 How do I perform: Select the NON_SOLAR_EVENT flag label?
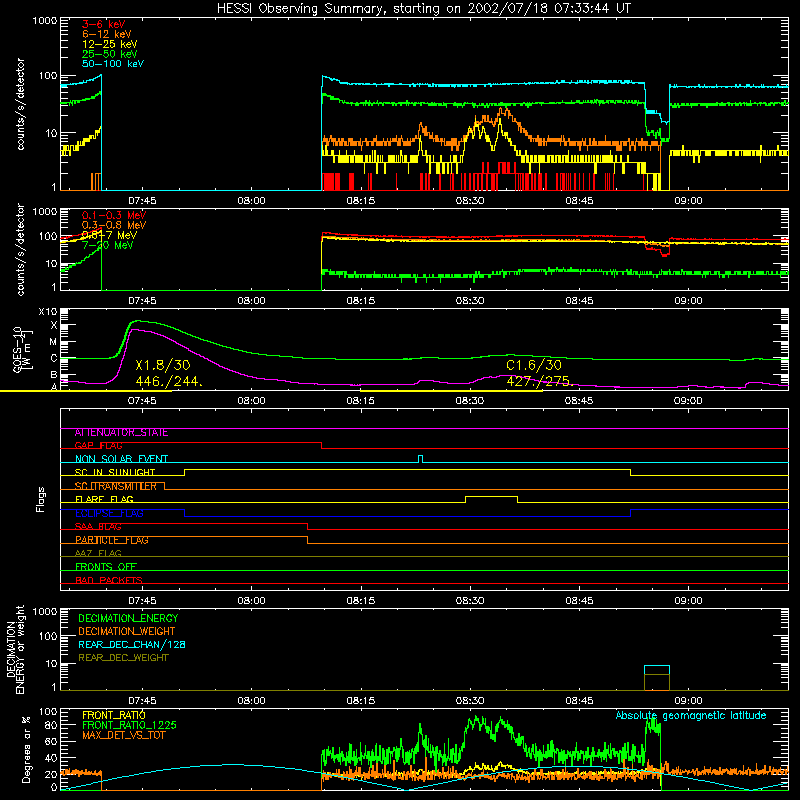(121, 459)
